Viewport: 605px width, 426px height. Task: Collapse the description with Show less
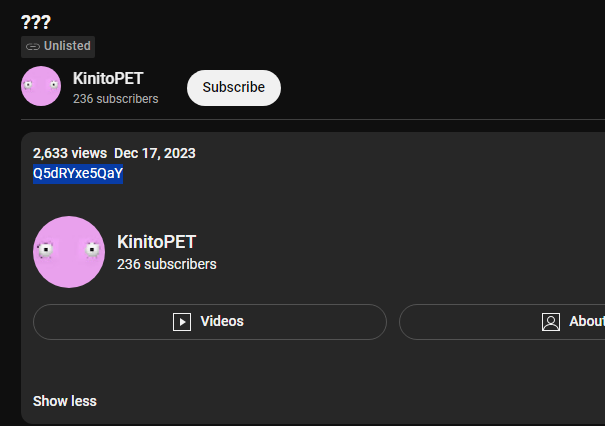pyautogui.click(x=65, y=401)
